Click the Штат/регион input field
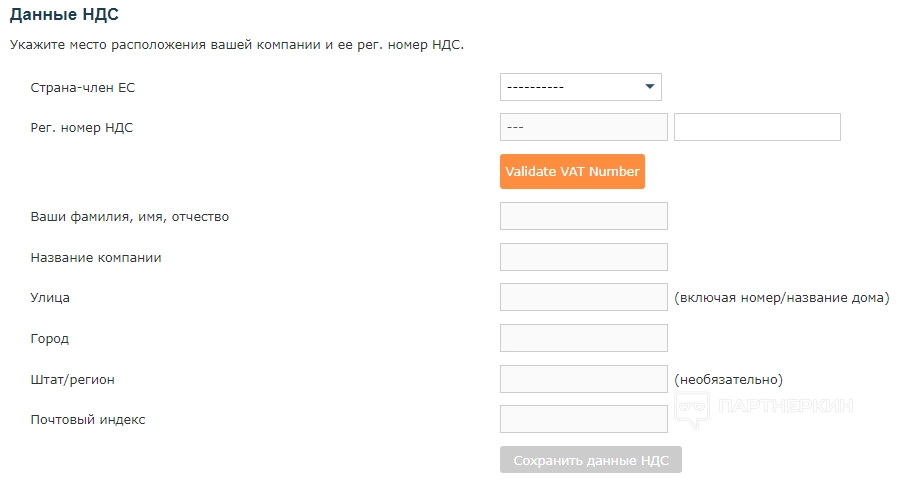 (583, 379)
